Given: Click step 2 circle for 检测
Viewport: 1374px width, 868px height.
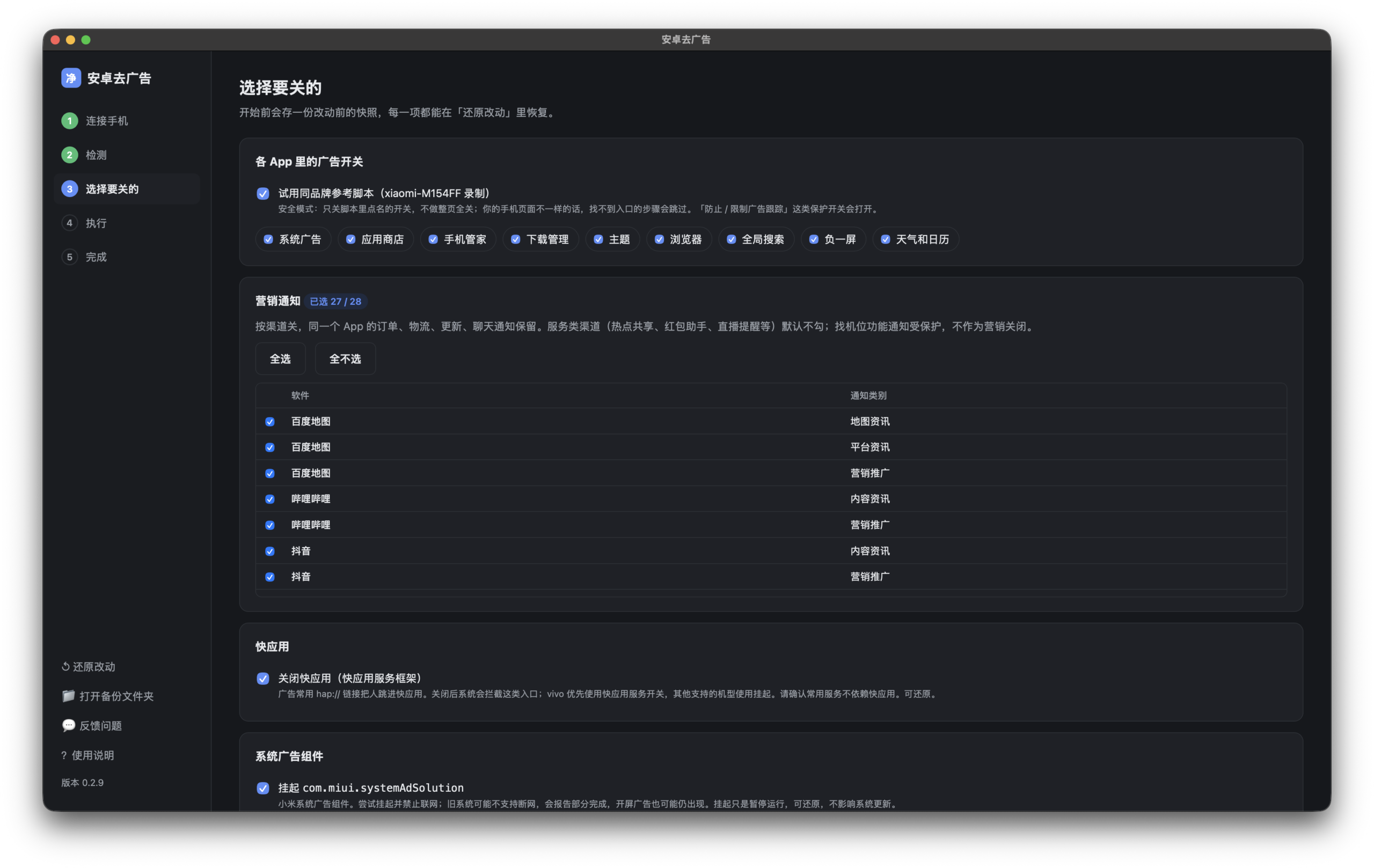Looking at the screenshot, I should [x=70, y=155].
